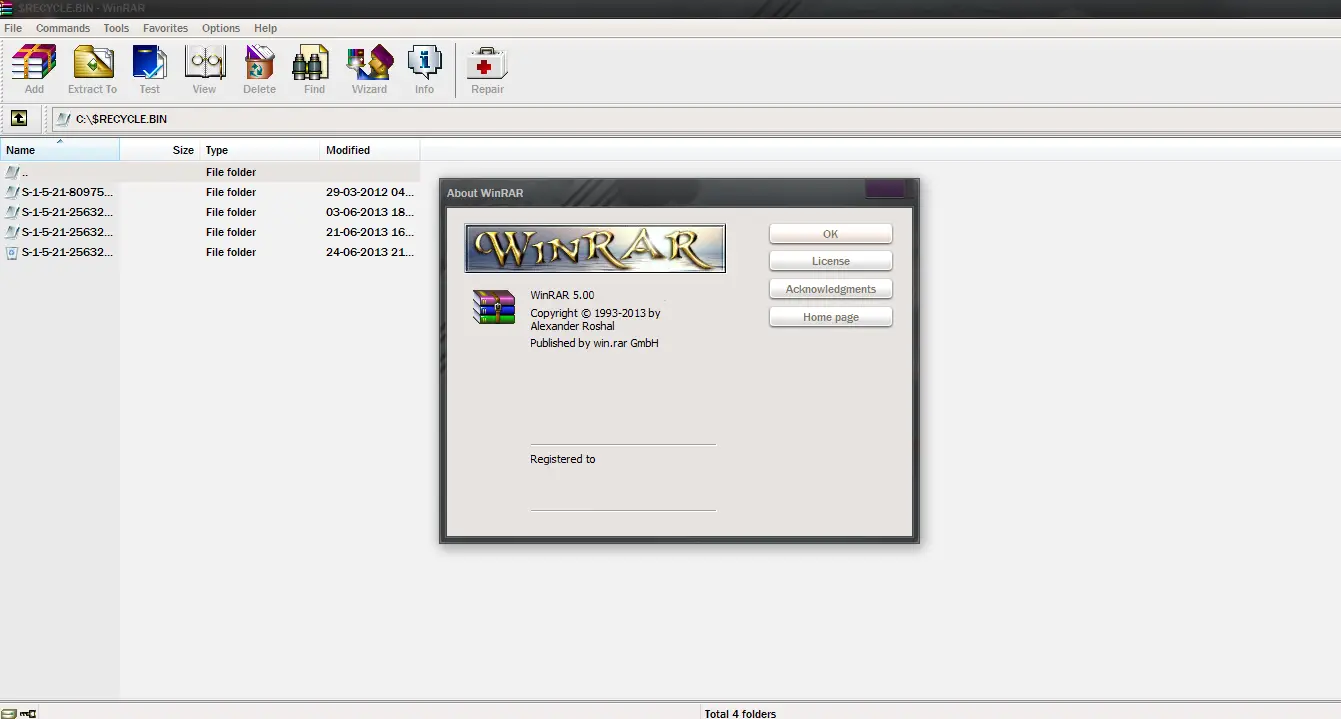Sort by the Name column header
The height and width of the screenshot is (719, 1341).
tap(60, 150)
